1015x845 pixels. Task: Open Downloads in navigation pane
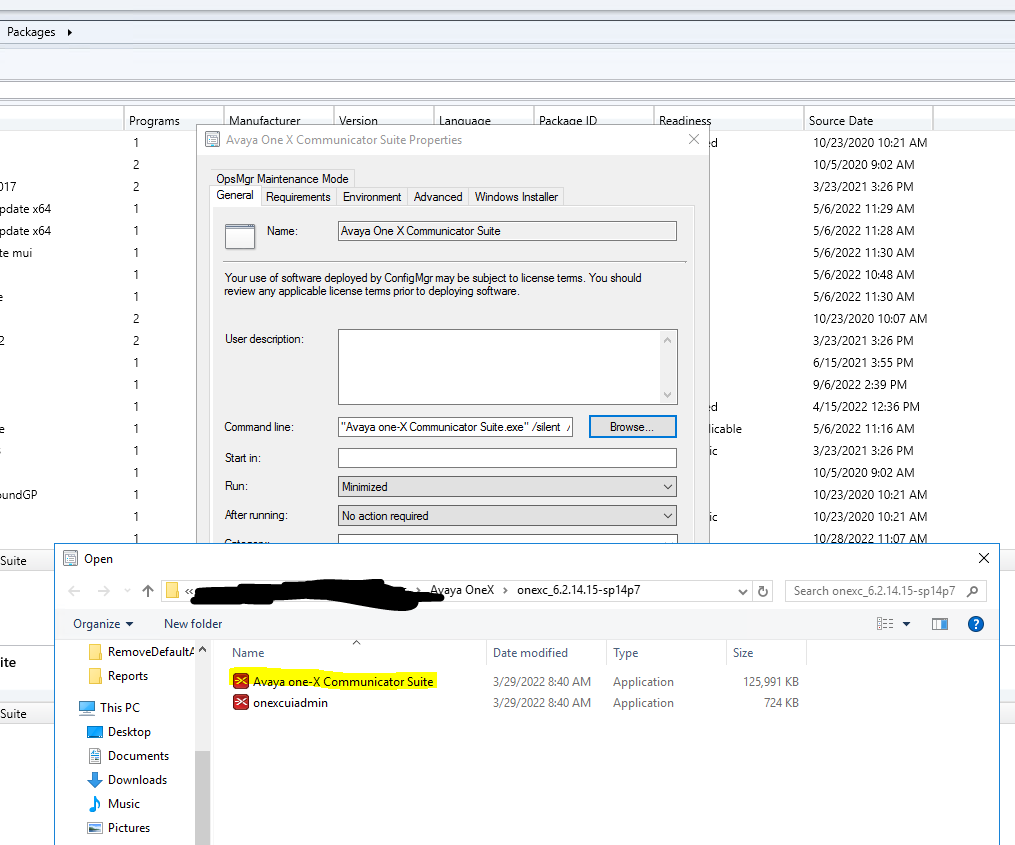point(128,779)
